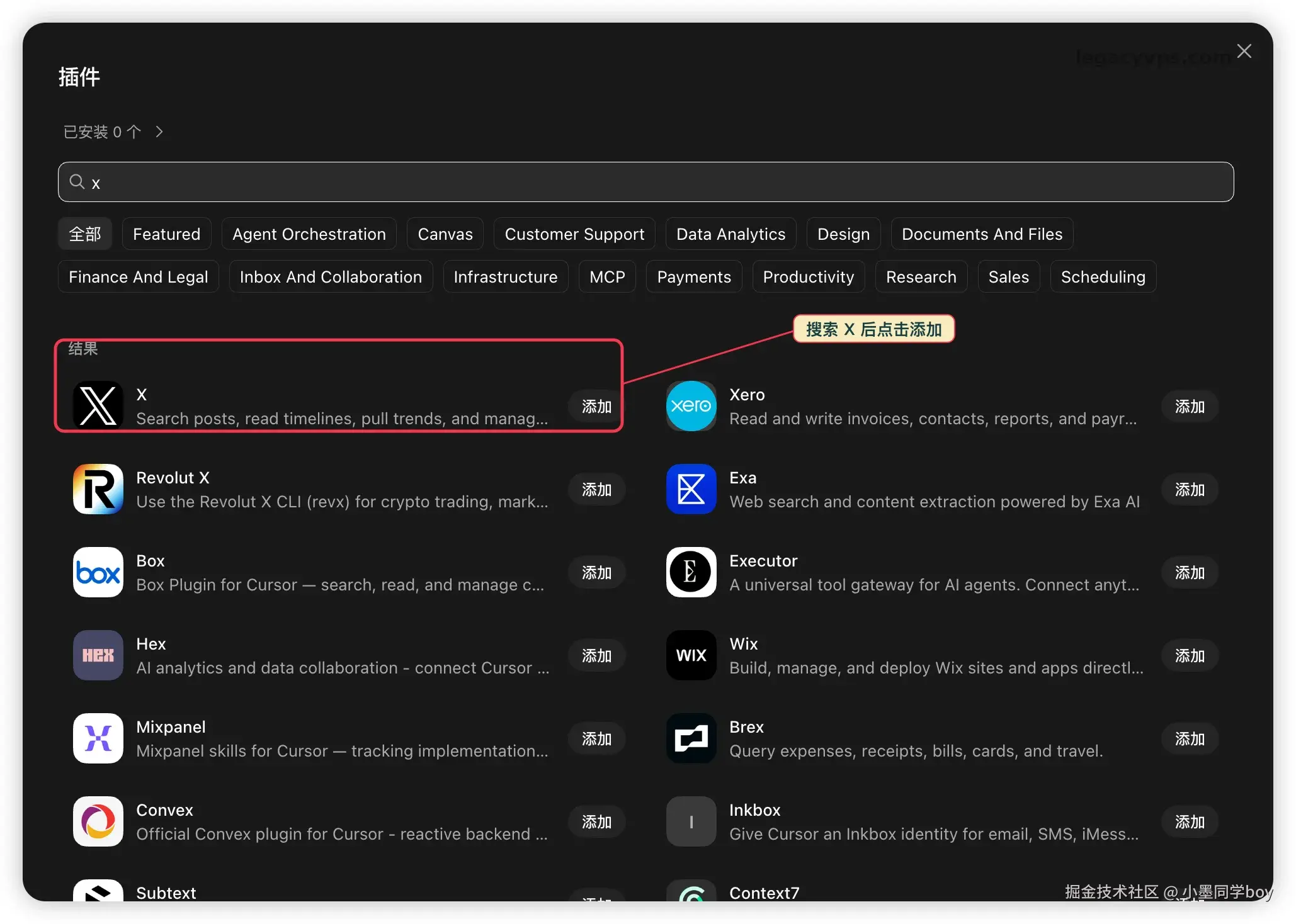Filter plugins by Research
Screen dimensions: 1296x924
point(921,277)
